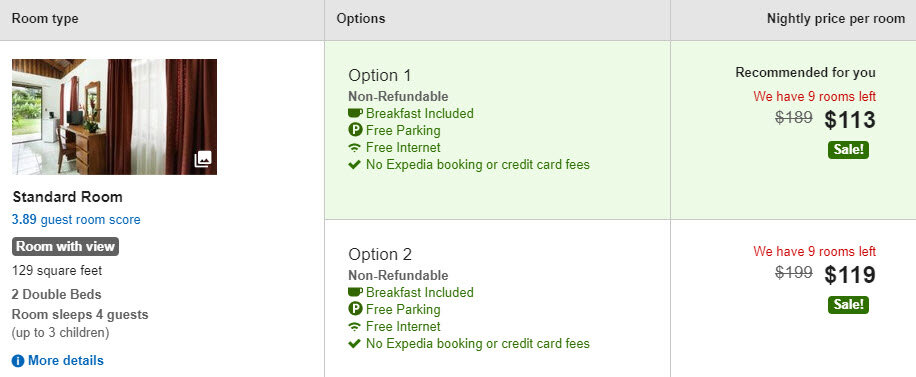Click Option 1 free parking P icon
Viewport: 916px width, 377px height.
coord(355,130)
